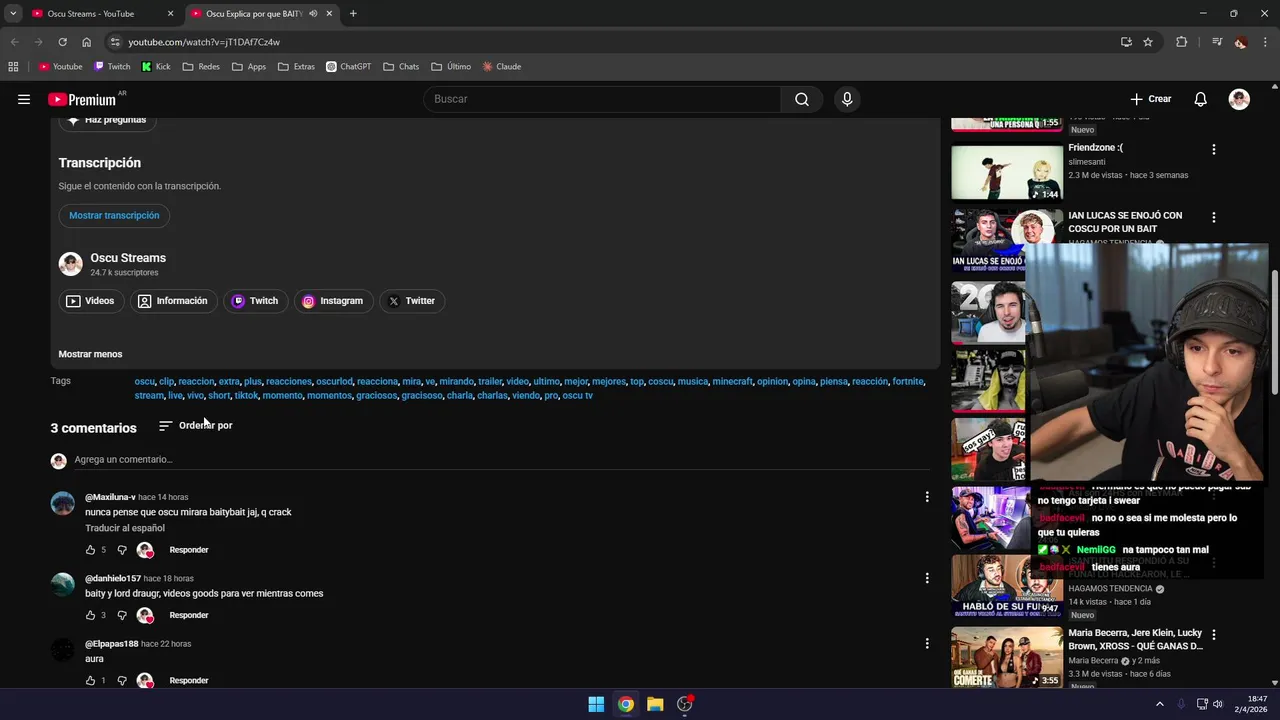Image resolution: width=1280 pixels, height=720 pixels.
Task: Open a new browser tab
Action: tap(353, 14)
